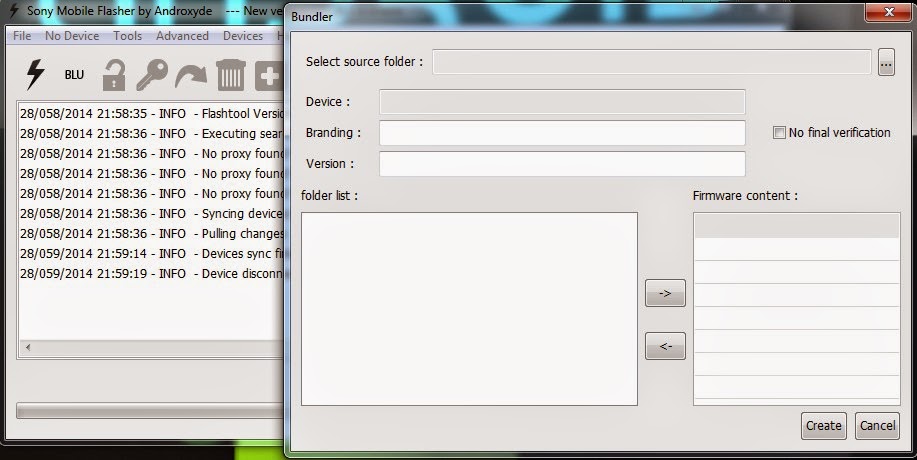Image resolution: width=917 pixels, height=460 pixels.
Task: Click the Select source folder field
Action: click(x=651, y=62)
